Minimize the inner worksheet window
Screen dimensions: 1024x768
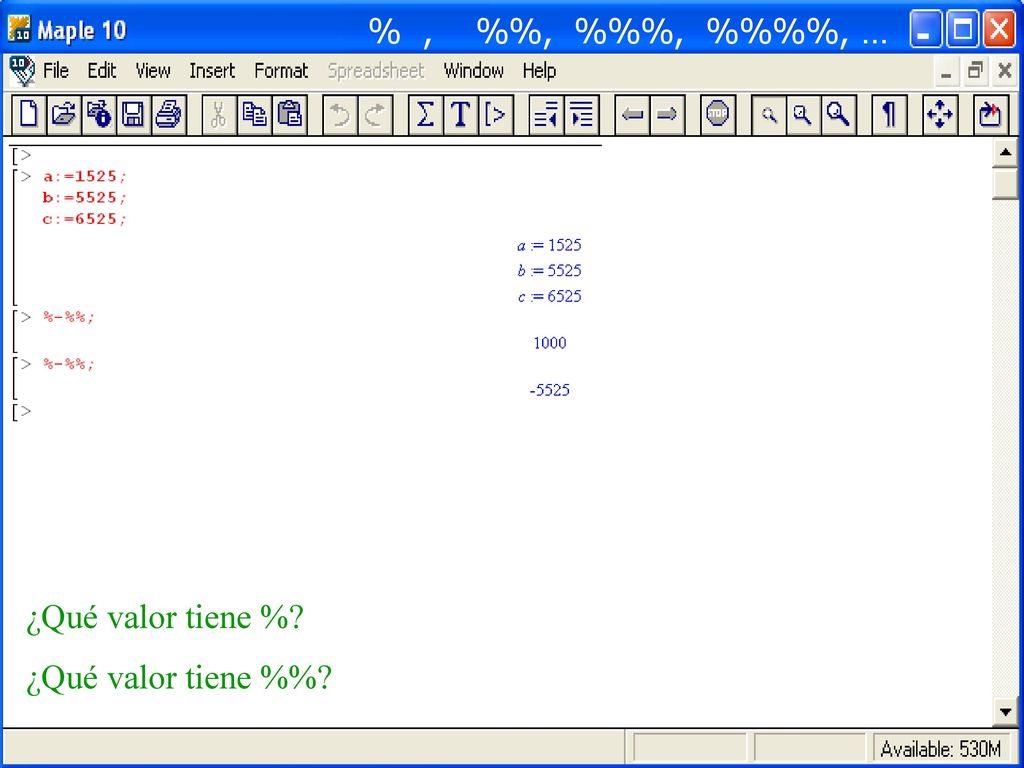coord(946,71)
